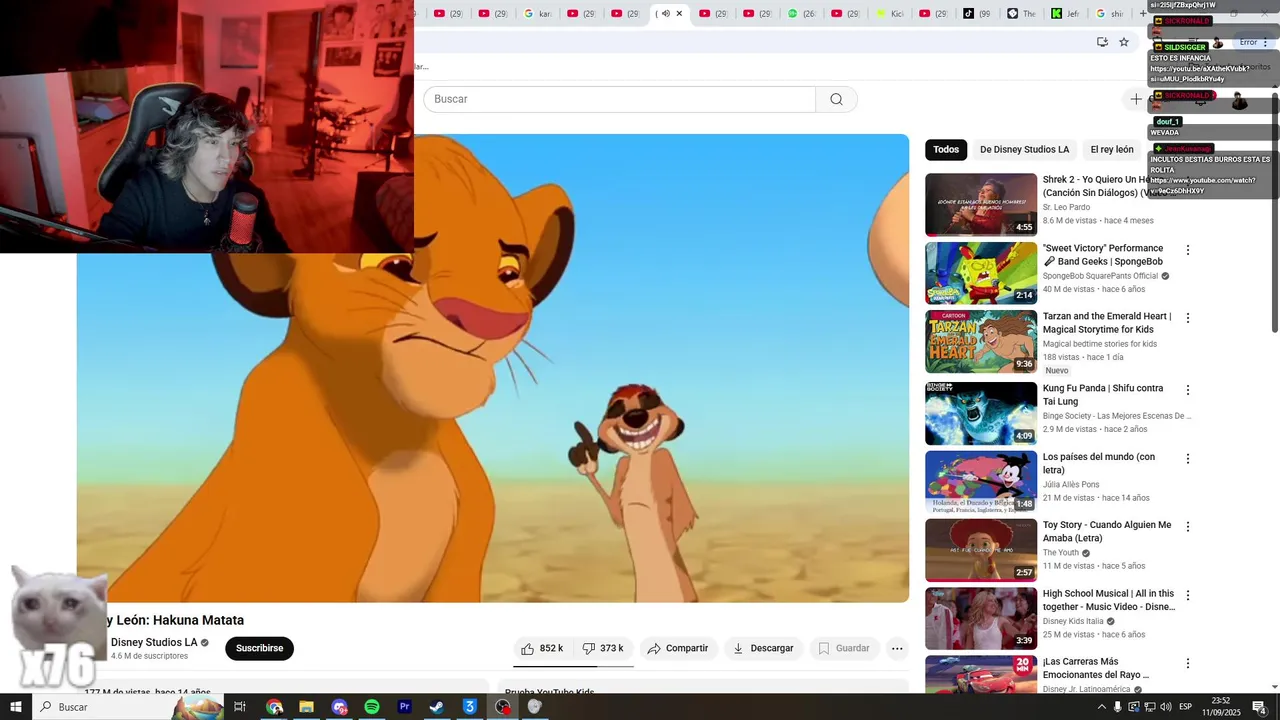Close the active audio-playing tab
This screenshot has height=720, width=1280.
click(679, 13)
